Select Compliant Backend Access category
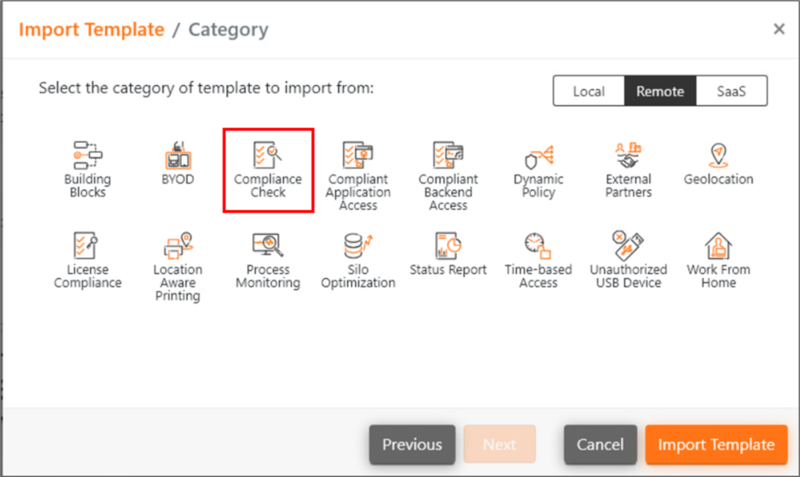 tap(448, 177)
